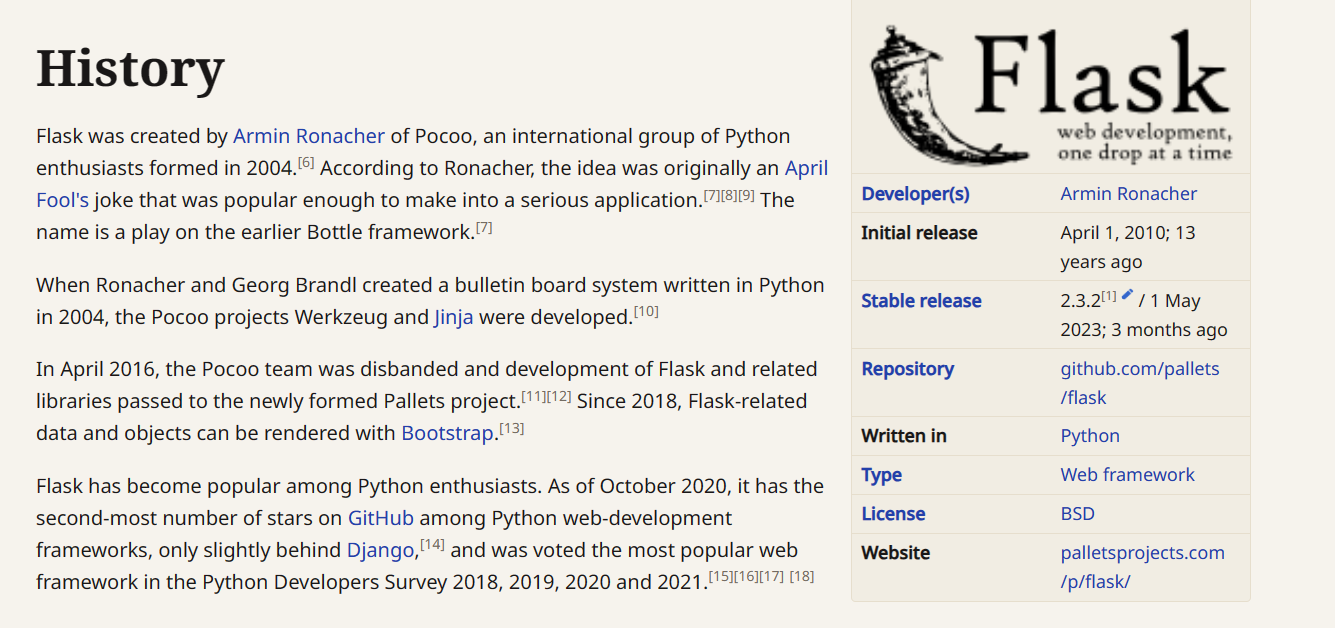Screen dimensions: 1335x628
Task: Open the GitHub link in paragraph
Action: pos(380,518)
